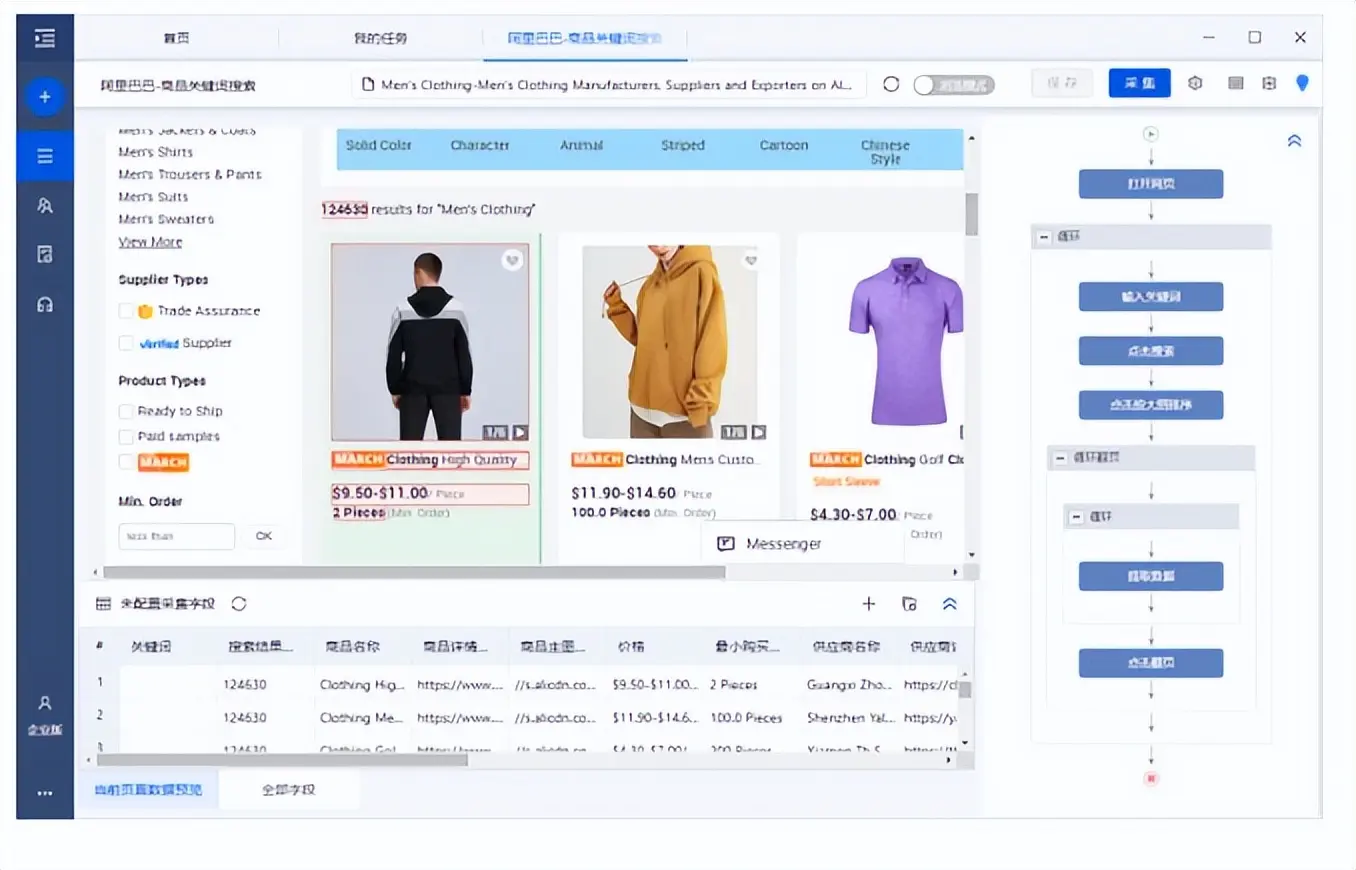Click the blue plus new task button
This screenshot has height=870, width=1356.
pyautogui.click(x=45, y=97)
